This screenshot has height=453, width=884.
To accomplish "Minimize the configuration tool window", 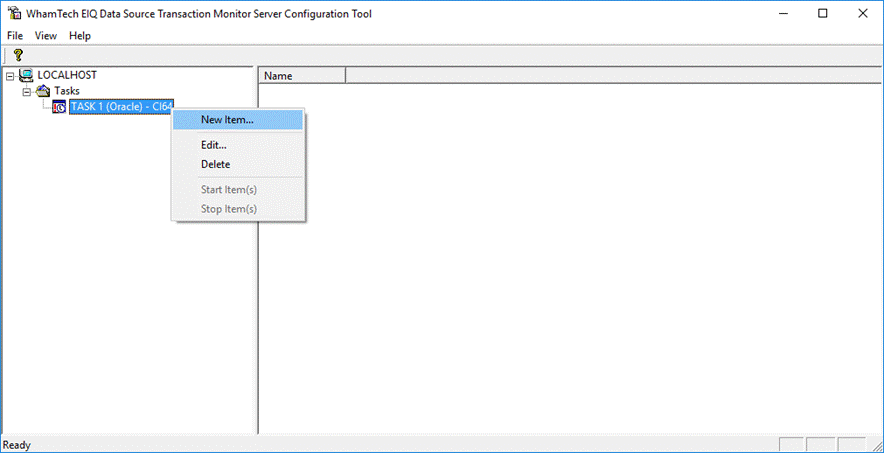I will coord(783,14).
